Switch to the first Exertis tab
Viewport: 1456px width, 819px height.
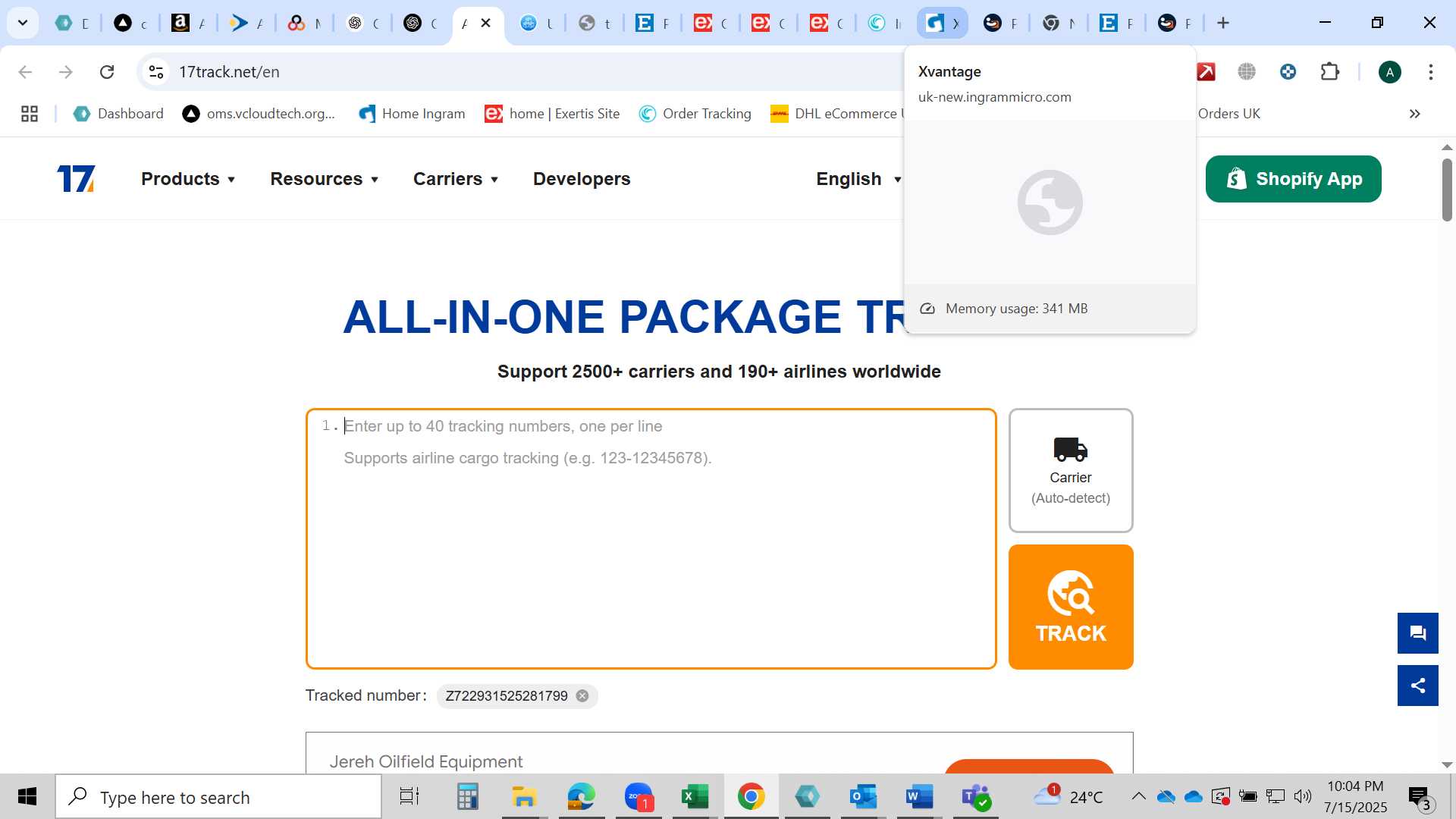click(711, 23)
